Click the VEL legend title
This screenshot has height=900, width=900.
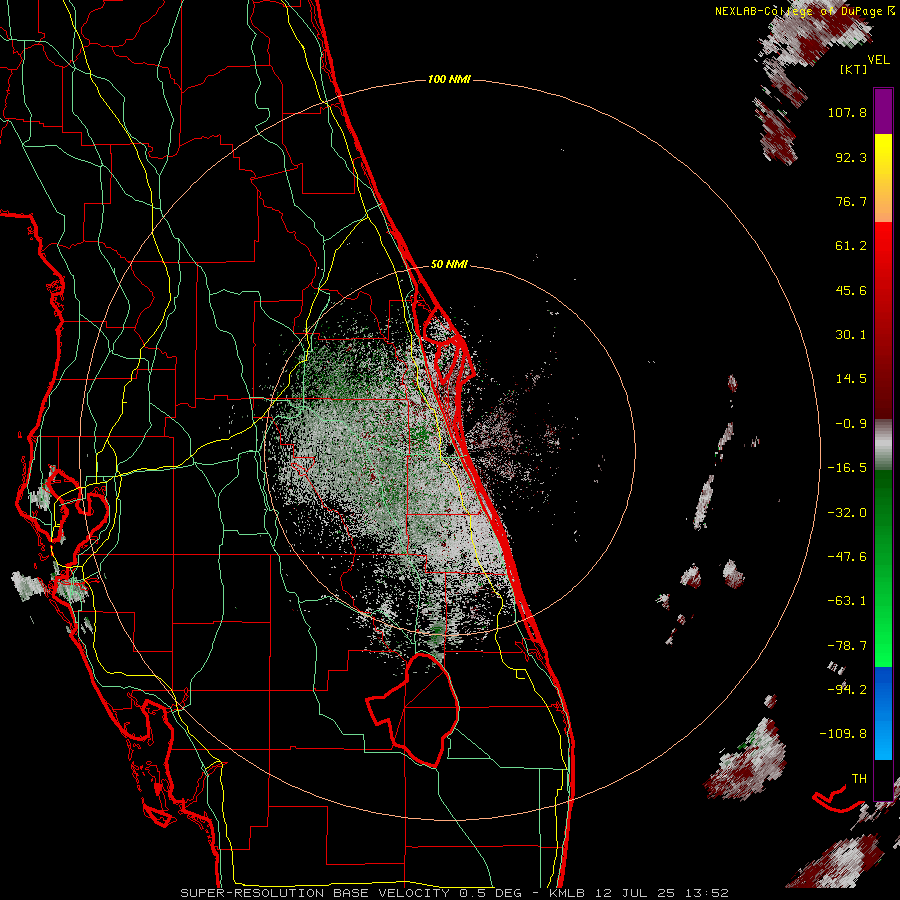coord(878,59)
